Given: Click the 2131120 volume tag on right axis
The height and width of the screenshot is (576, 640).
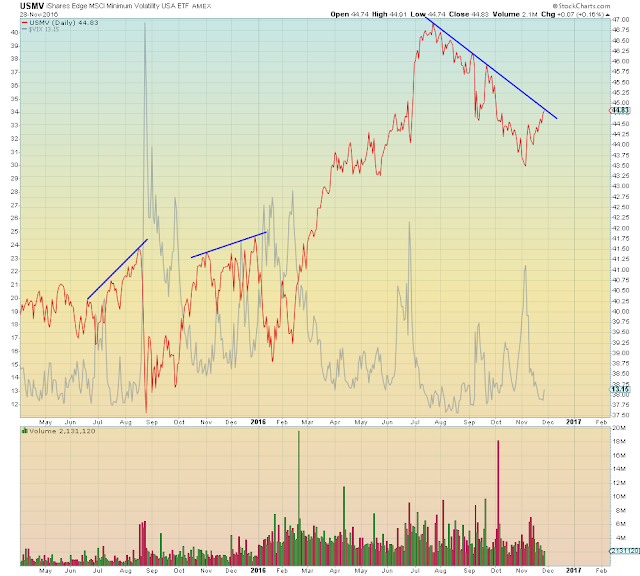Looking at the screenshot, I should click(x=624, y=551).
